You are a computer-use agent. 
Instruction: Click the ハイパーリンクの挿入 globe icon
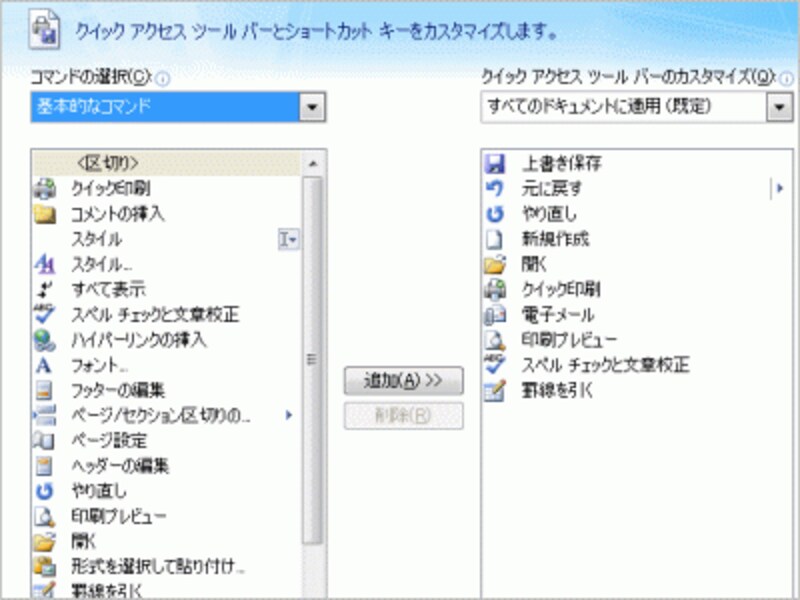tap(44, 340)
